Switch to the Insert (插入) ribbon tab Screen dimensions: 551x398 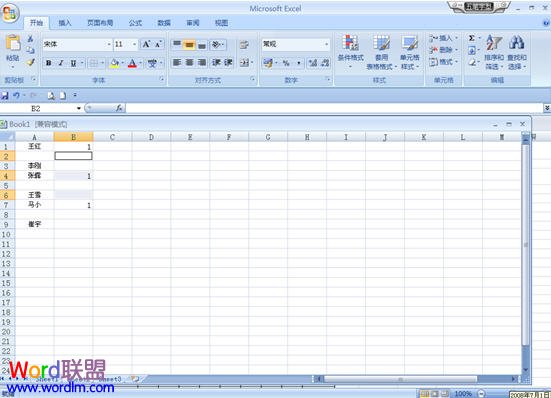tap(65, 23)
